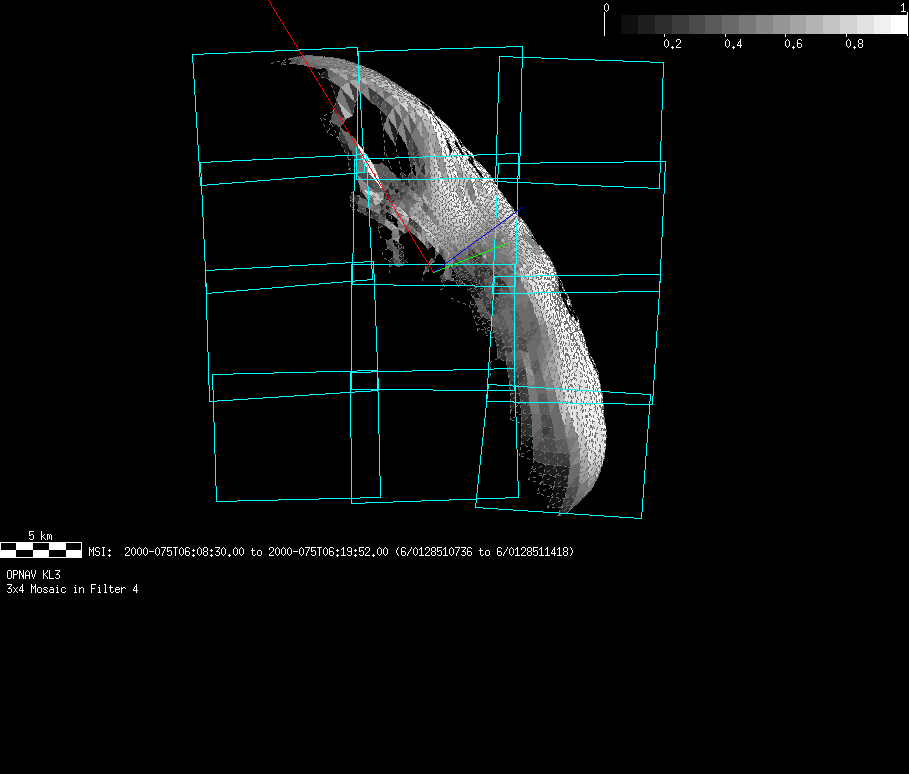
Task: Click the 3x4 Mosaic in Filter 4 text
Action: pos(72,589)
